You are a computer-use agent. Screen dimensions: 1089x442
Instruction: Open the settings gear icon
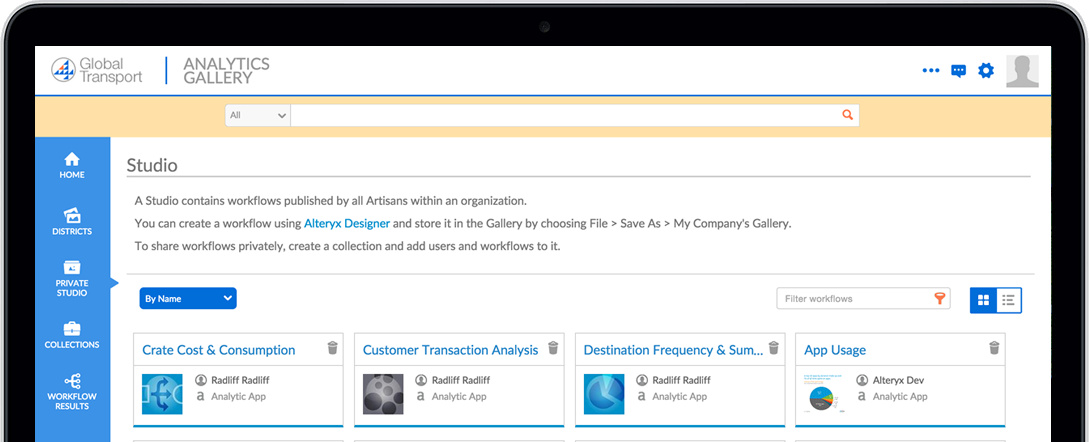986,70
